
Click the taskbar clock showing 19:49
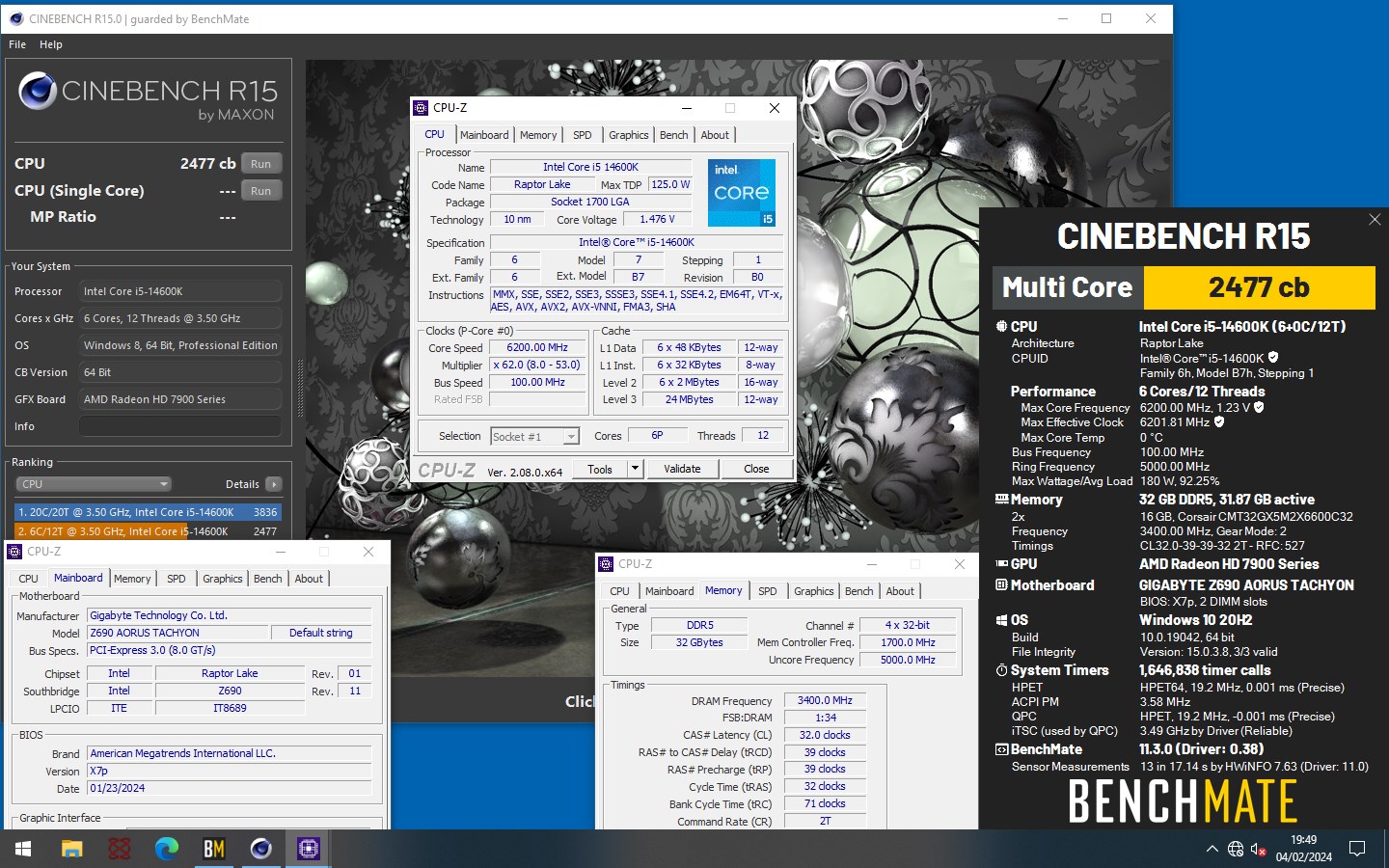(x=1303, y=849)
